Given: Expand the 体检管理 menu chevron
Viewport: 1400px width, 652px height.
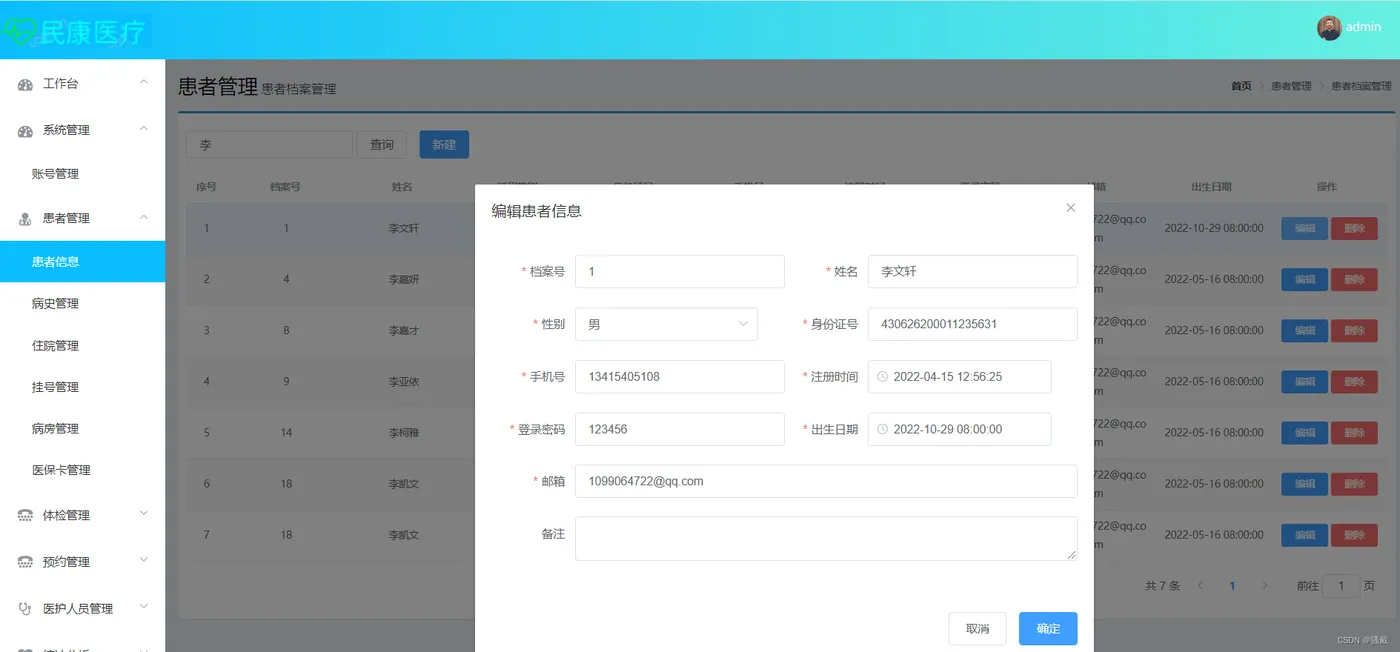Looking at the screenshot, I should (x=144, y=513).
